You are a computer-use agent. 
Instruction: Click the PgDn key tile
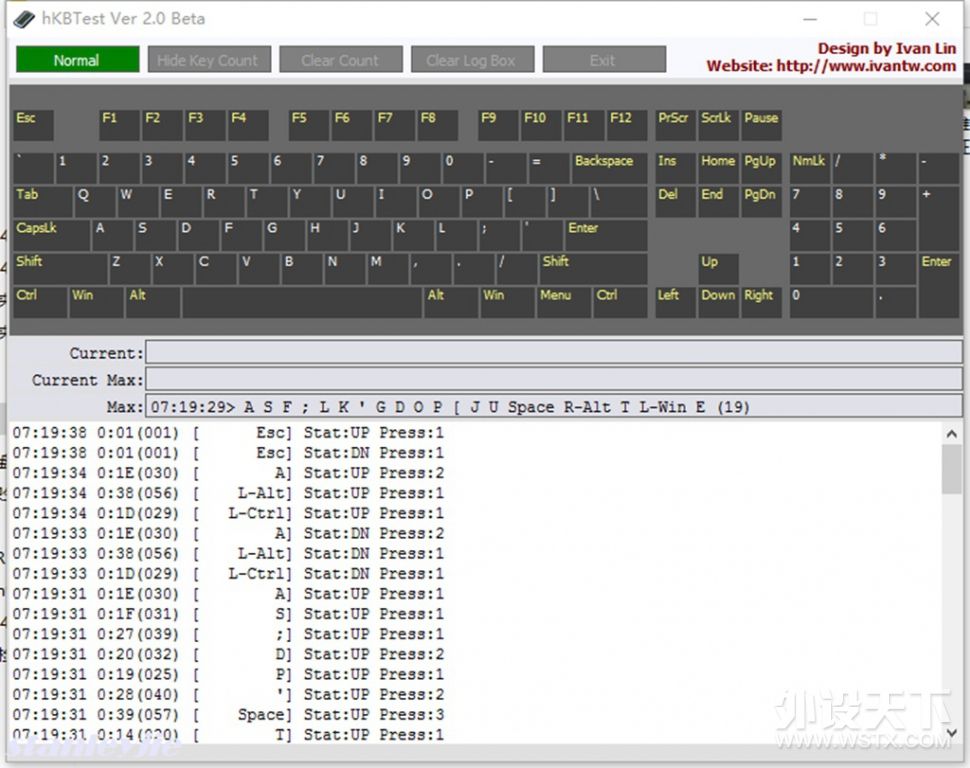pos(762,202)
